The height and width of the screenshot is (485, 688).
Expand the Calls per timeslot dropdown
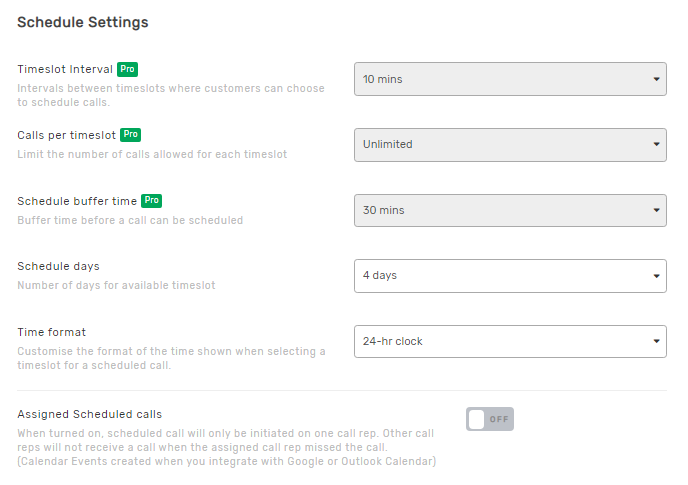tap(510, 144)
